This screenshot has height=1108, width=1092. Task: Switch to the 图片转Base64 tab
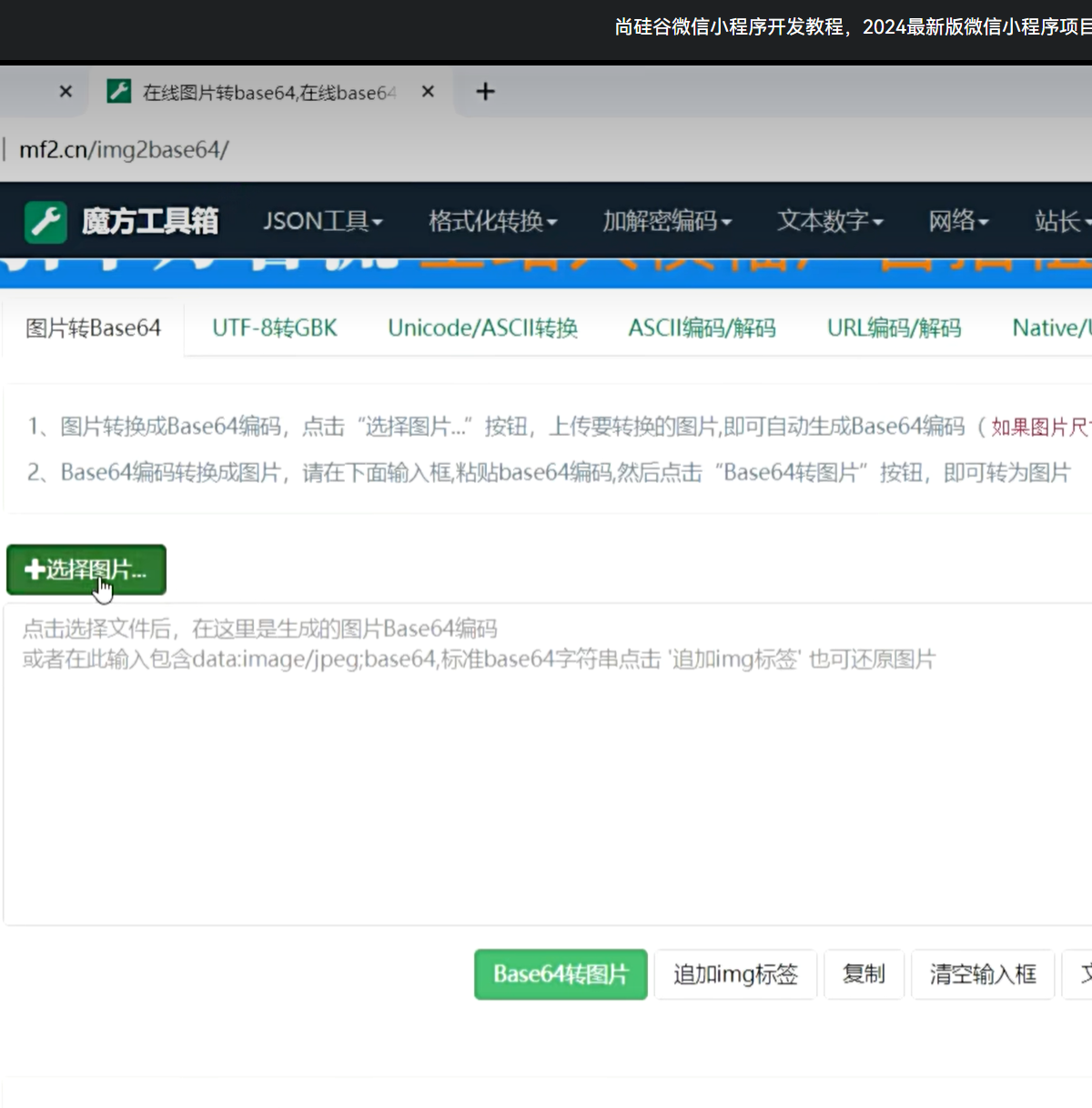point(93,328)
